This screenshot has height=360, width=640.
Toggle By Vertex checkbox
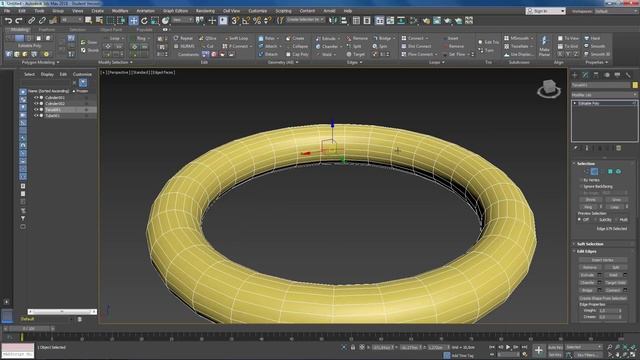[x=581, y=180]
